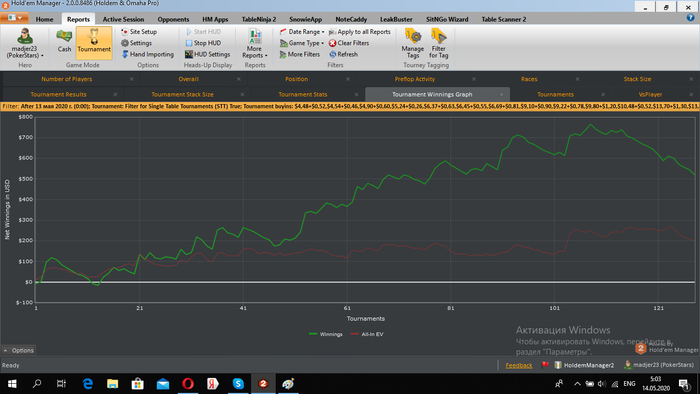
Task: Toggle the Winnings series in legend
Action: (325, 334)
